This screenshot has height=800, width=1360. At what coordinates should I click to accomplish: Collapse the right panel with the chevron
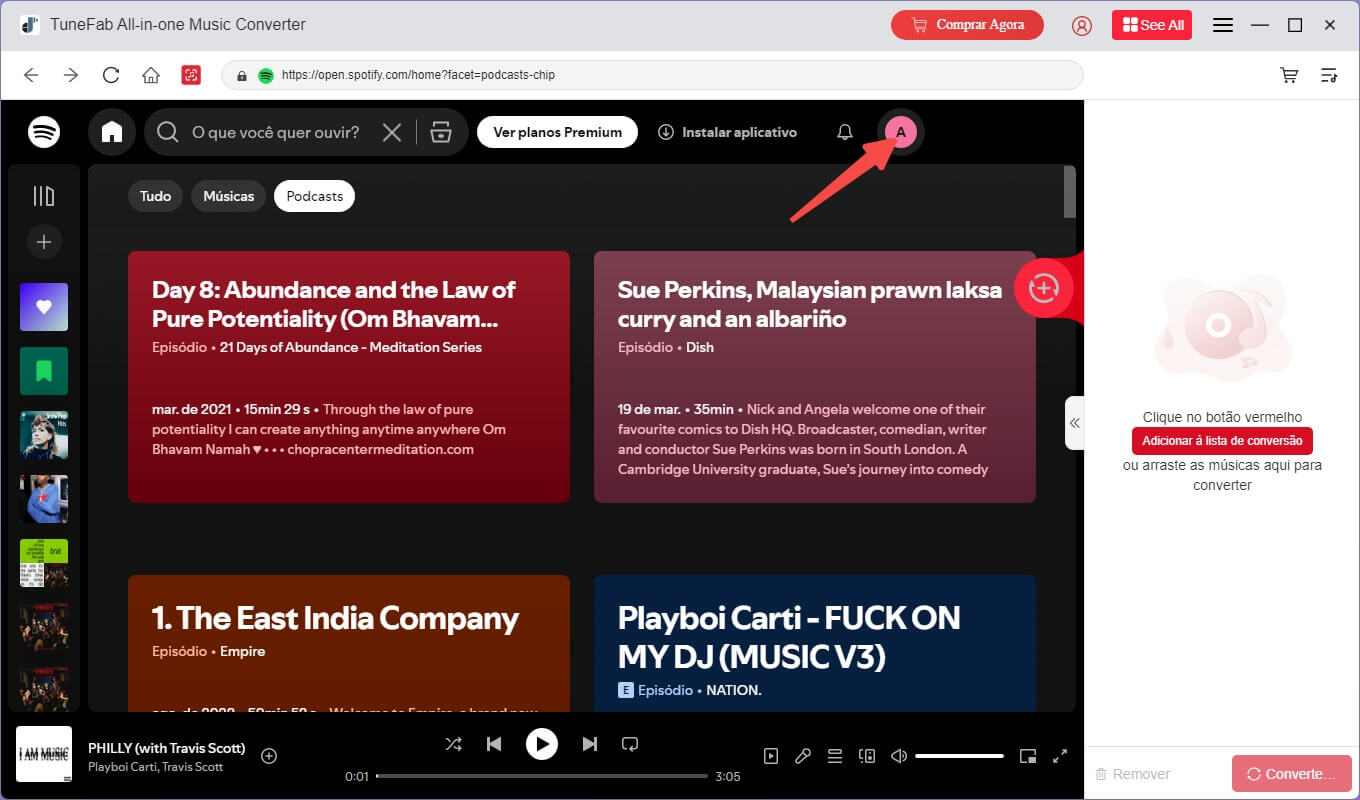point(1075,423)
